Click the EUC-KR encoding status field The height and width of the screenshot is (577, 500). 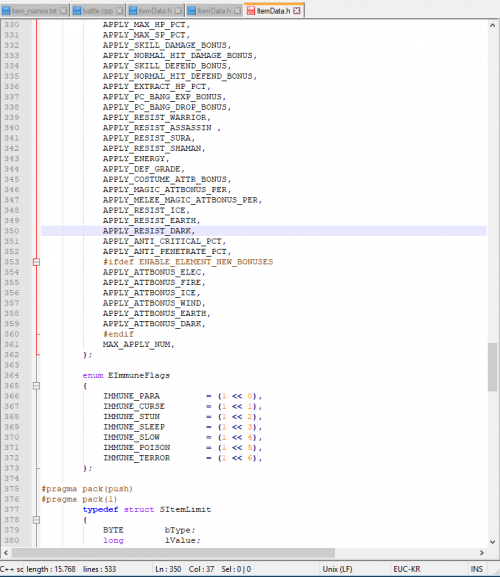407,569
